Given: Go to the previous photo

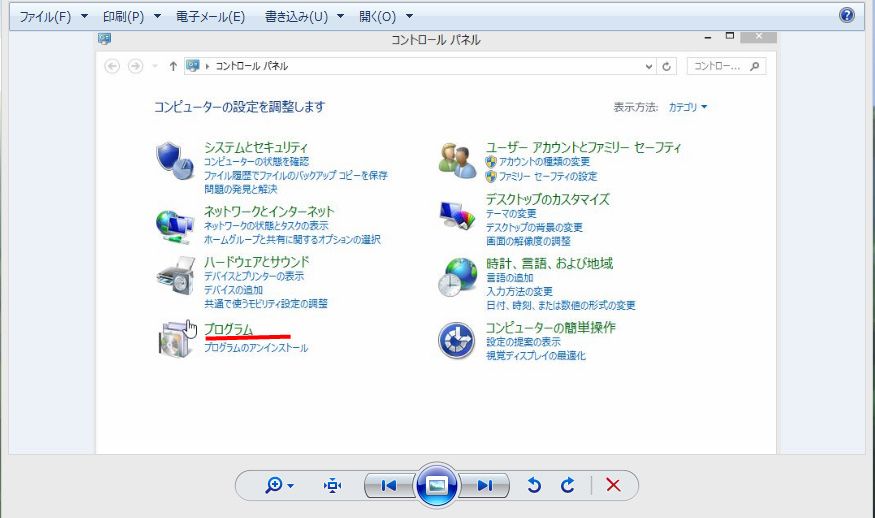Looking at the screenshot, I should 388,486.
